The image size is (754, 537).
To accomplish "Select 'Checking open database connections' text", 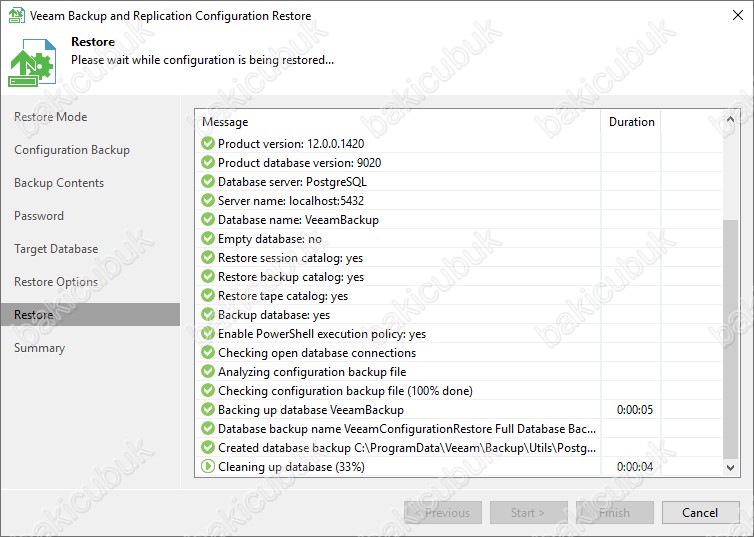I will 317,353.
